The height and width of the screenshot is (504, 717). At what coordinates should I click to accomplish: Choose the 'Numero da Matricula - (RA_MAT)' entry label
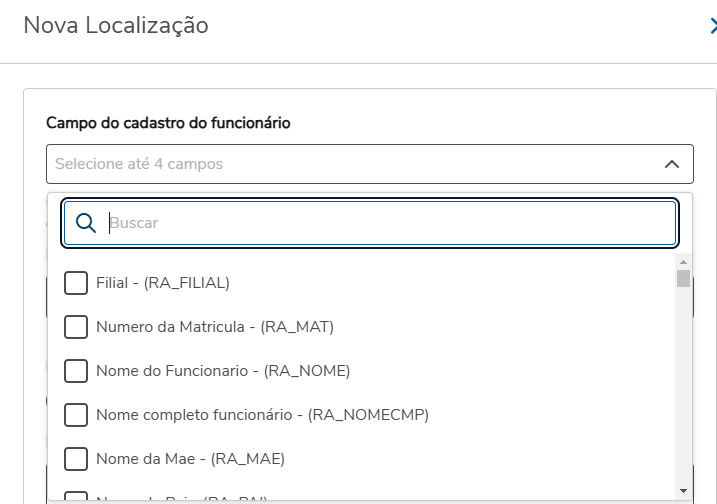215,327
